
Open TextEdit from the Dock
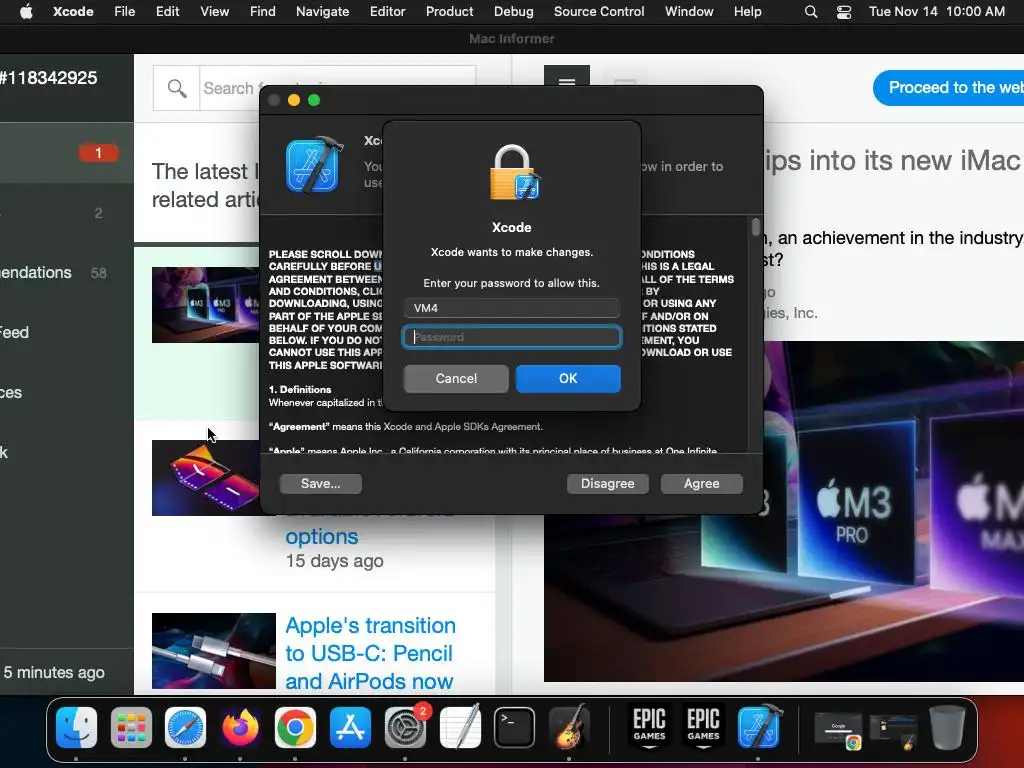460,727
